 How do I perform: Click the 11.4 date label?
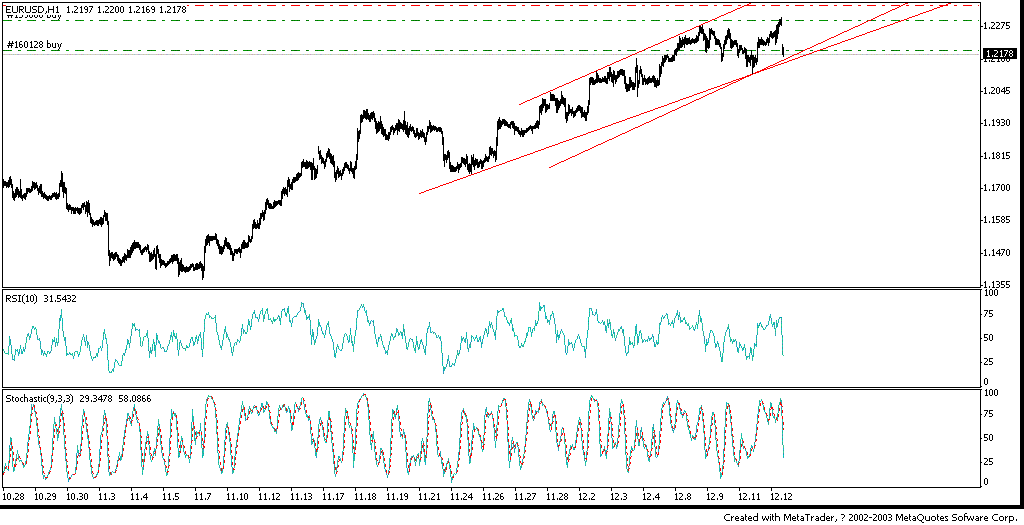point(138,497)
